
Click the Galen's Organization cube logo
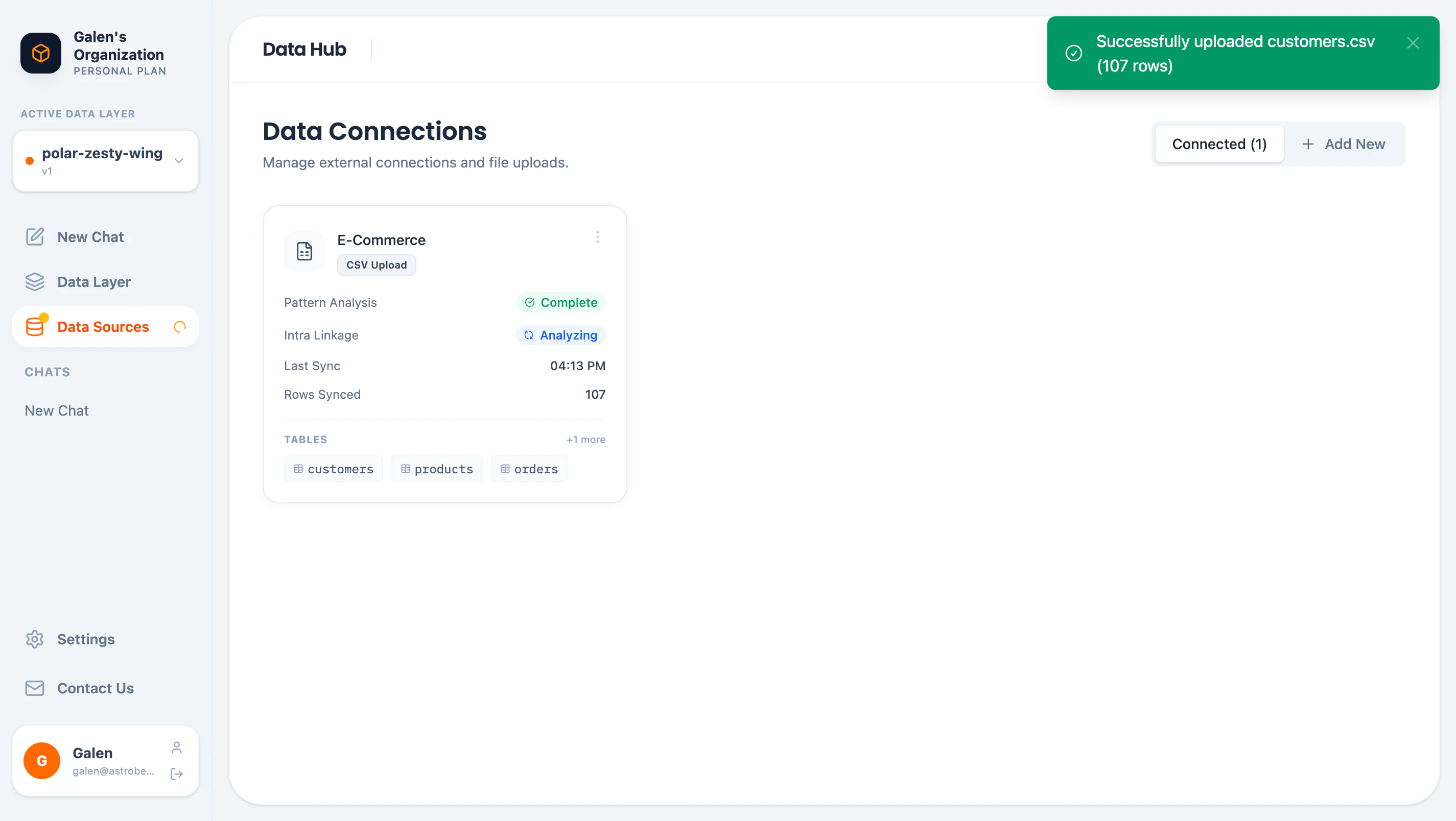tap(40, 53)
